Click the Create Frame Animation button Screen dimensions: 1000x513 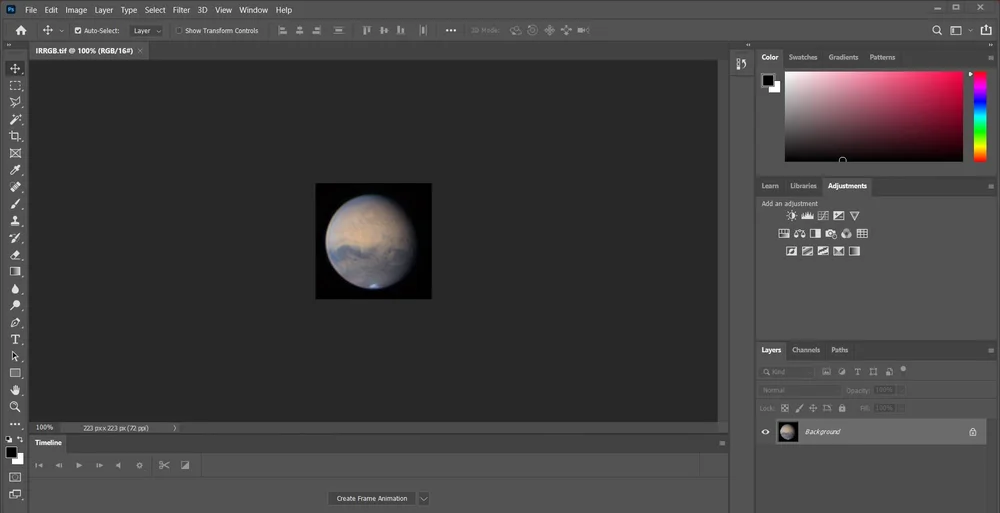pos(371,498)
